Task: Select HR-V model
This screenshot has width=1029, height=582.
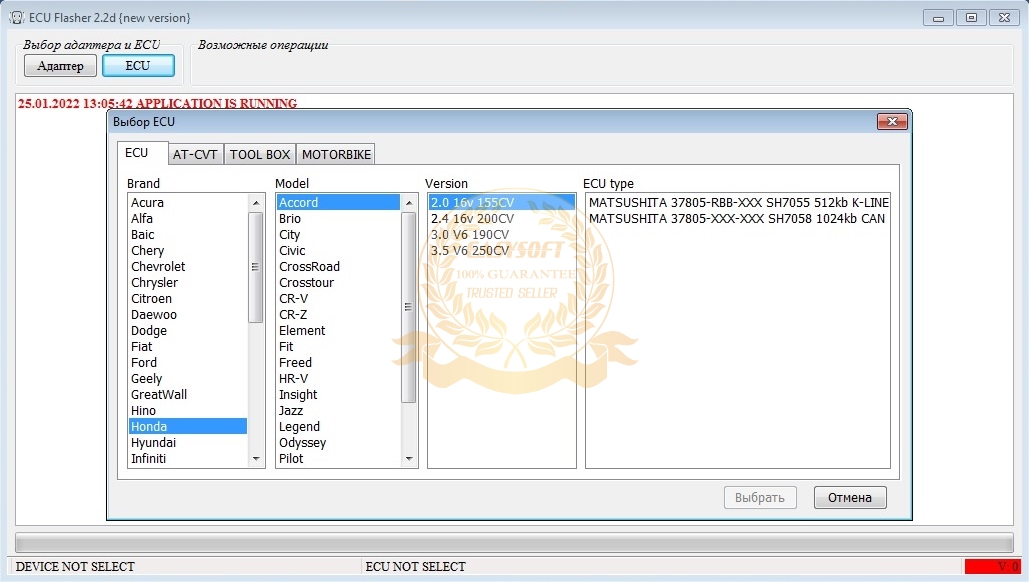Action: [338, 379]
